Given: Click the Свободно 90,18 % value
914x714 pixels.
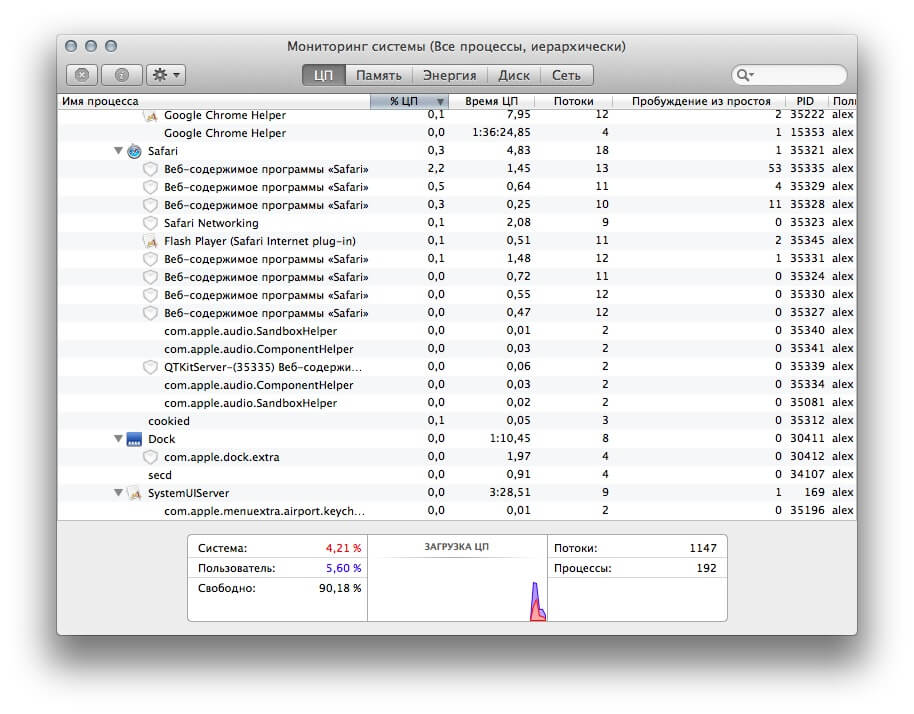Looking at the screenshot, I should pos(340,588).
